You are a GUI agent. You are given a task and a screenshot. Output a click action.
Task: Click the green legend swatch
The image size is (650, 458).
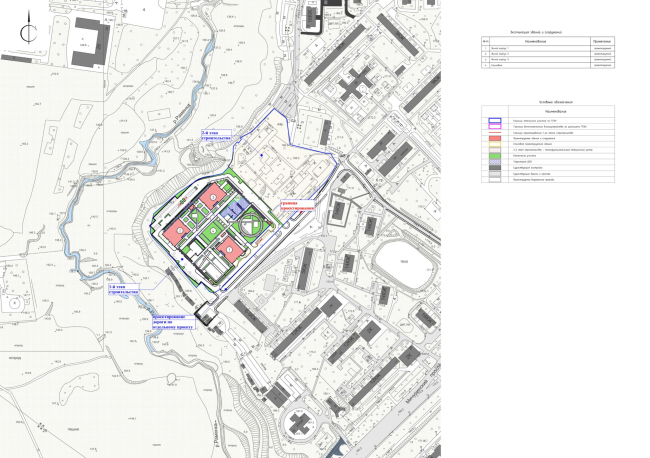click(x=495, y=155)
